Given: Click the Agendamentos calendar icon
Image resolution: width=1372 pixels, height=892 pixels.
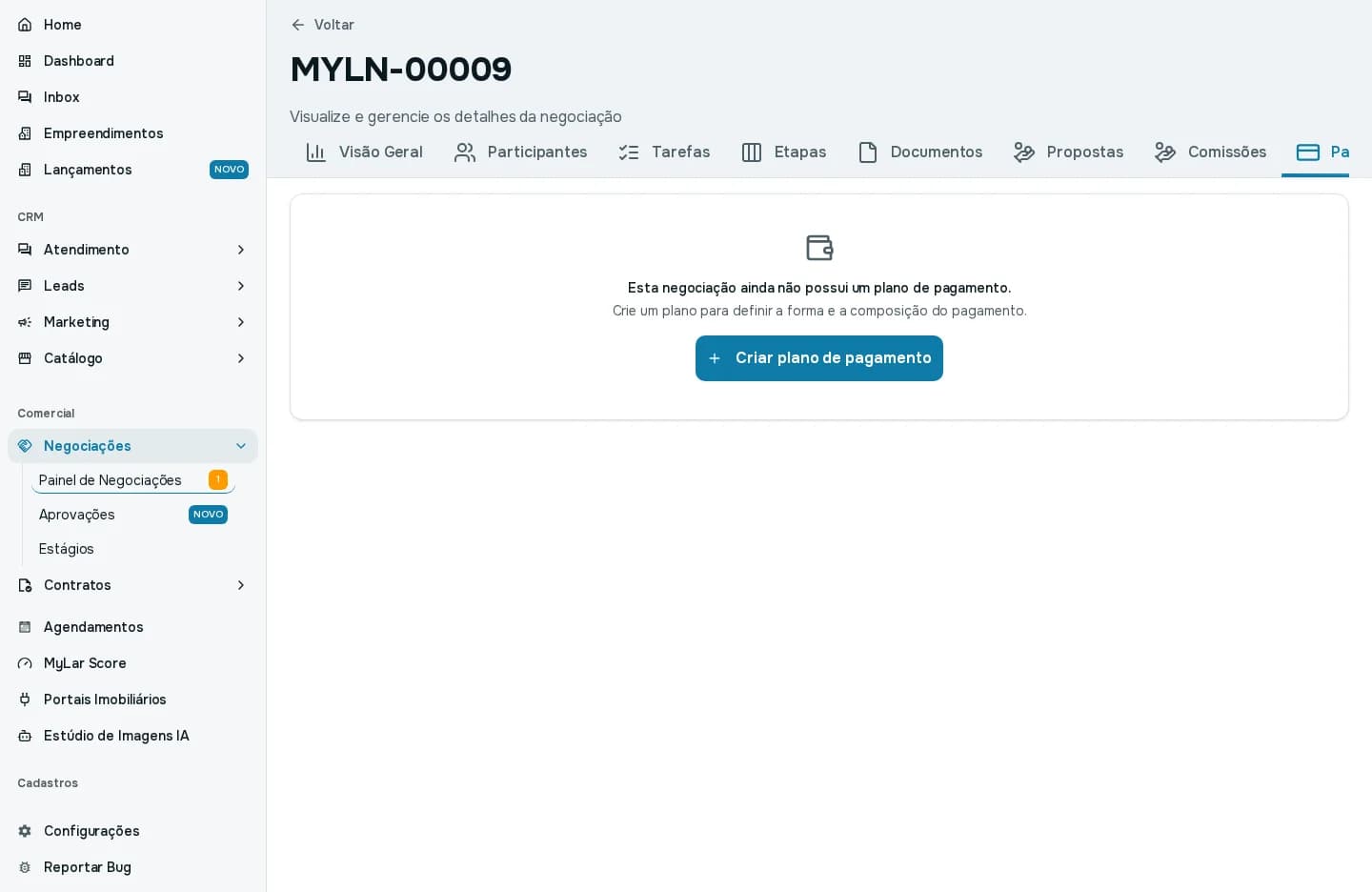Looking at the screenshot, I should (x=25, y=627).
